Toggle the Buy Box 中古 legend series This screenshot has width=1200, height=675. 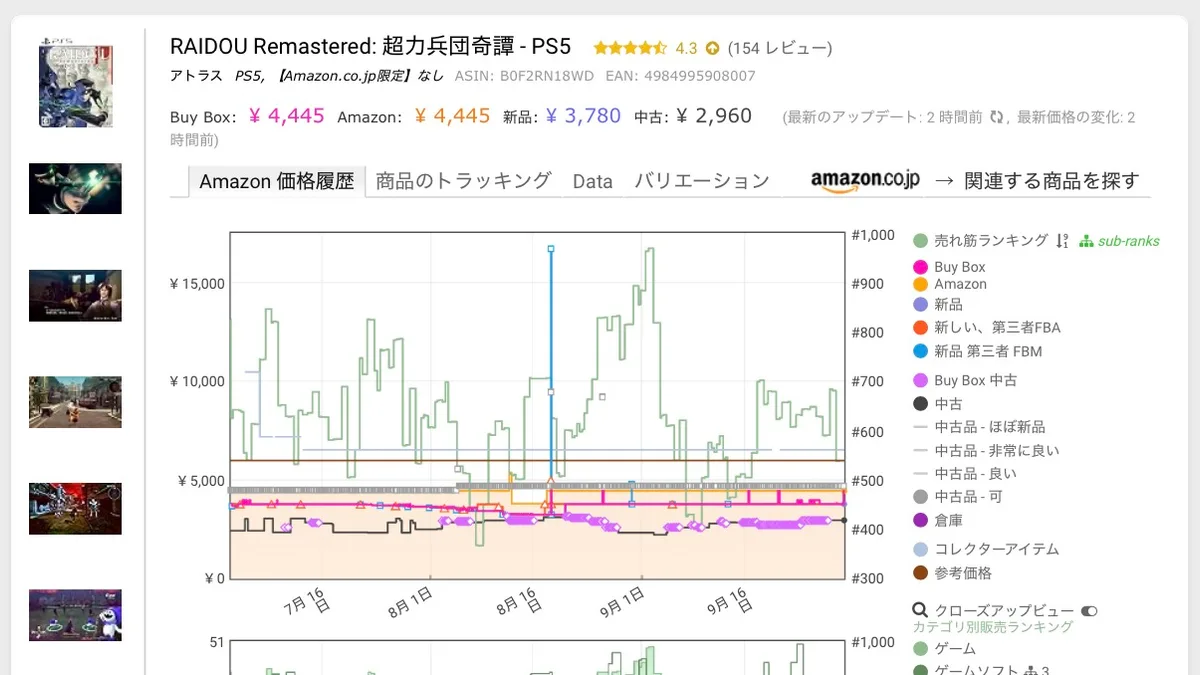[x=966, y=380]
